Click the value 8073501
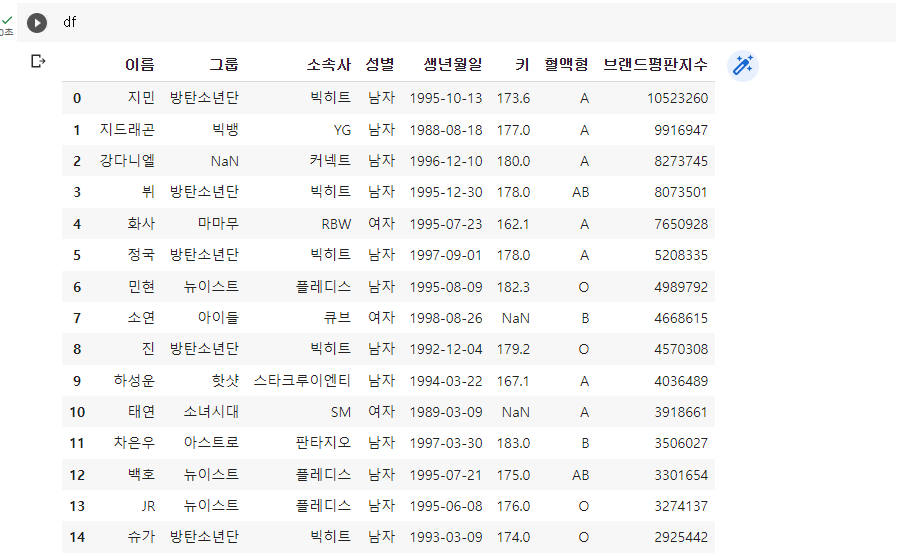Viewport: 902px width, 556px height. pyautogui.click(x=681, y=192)
